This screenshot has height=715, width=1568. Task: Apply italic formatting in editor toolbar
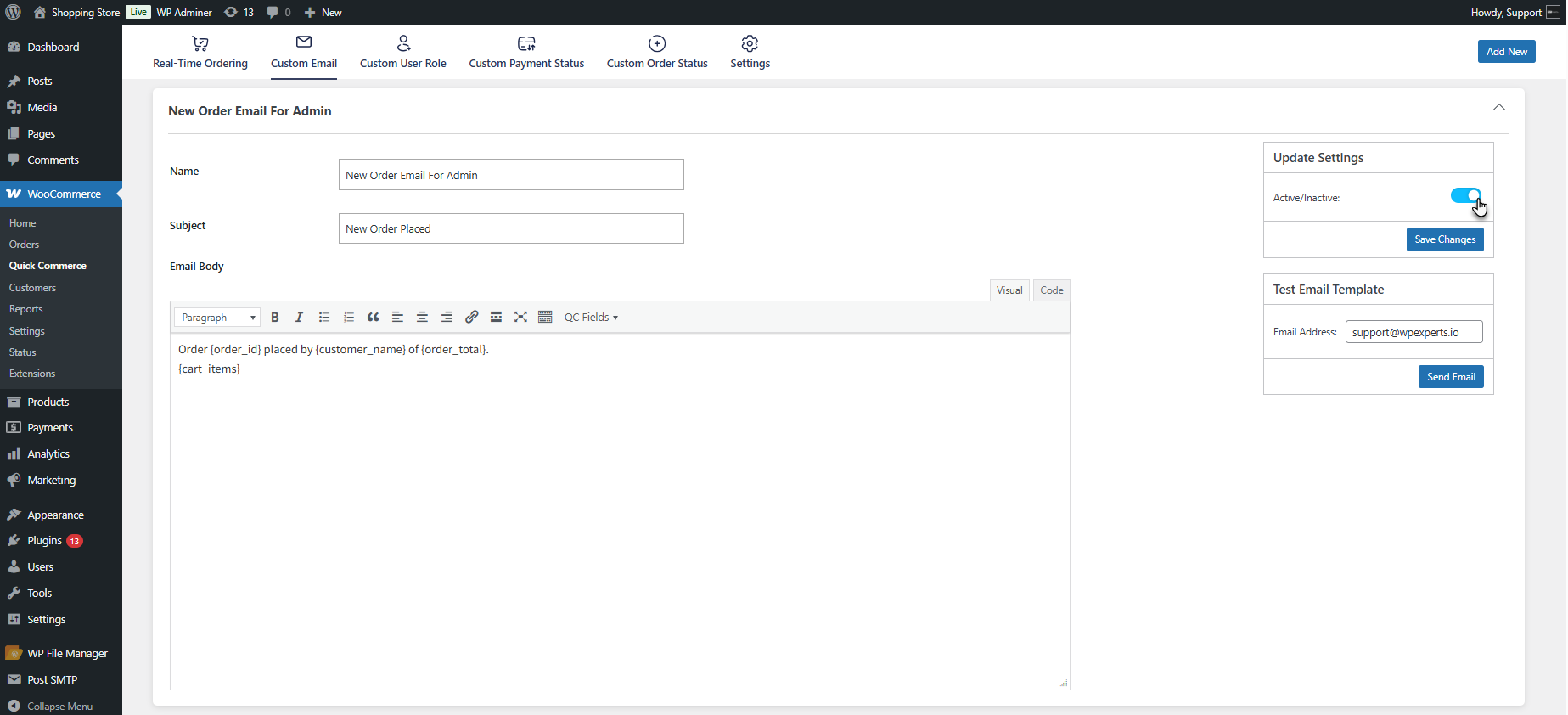pos(299,318)
